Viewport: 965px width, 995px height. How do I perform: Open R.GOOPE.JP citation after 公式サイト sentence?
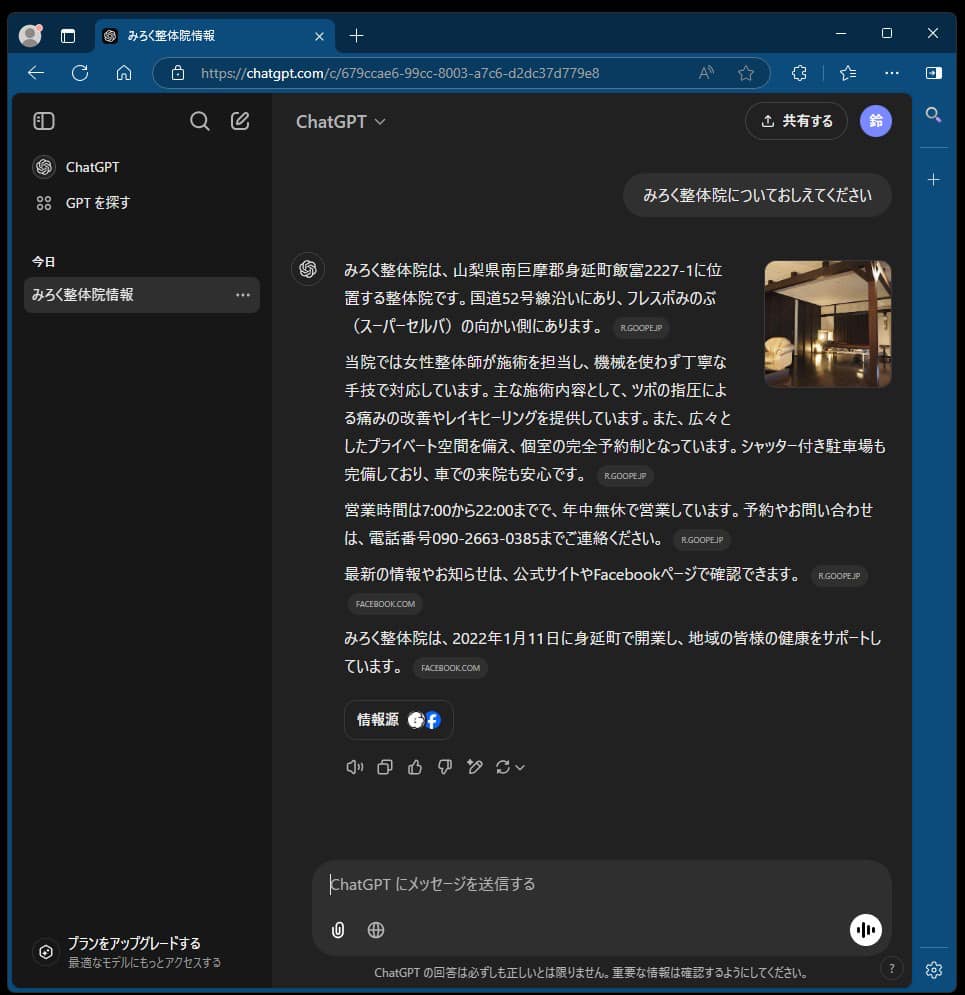tap(839, 576)
